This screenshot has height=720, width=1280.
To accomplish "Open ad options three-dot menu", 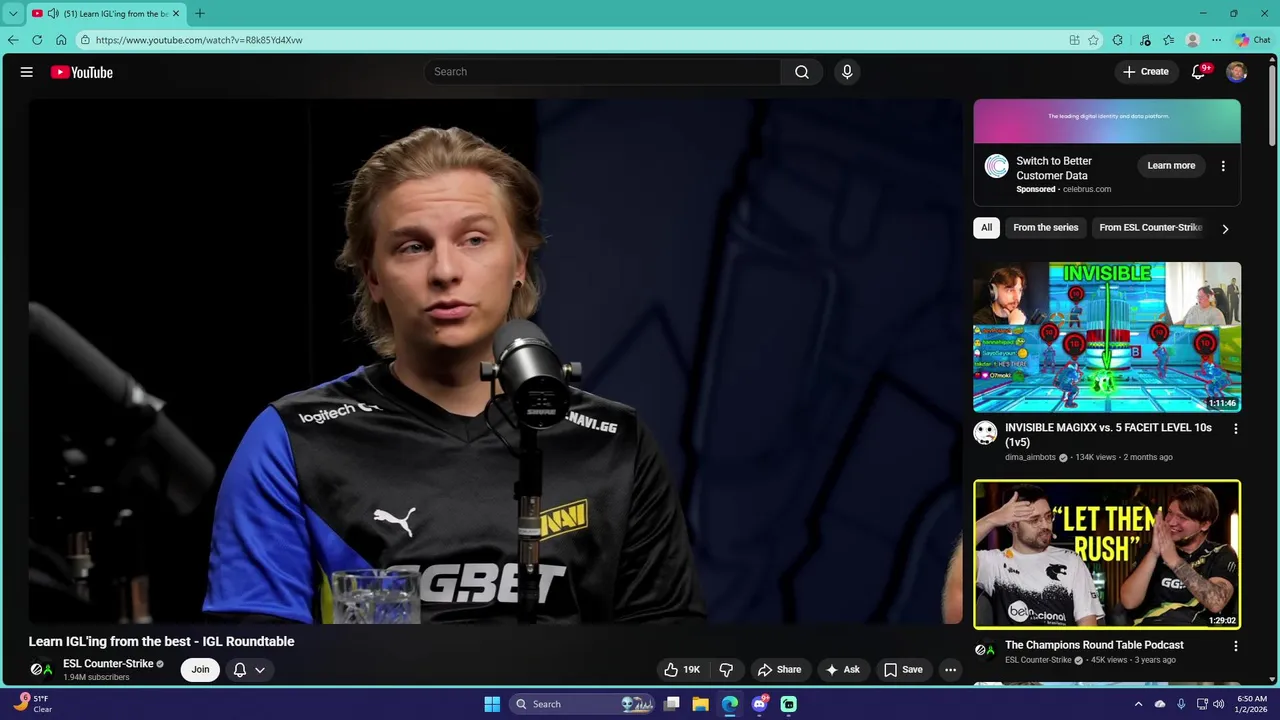I will 1223,166.
